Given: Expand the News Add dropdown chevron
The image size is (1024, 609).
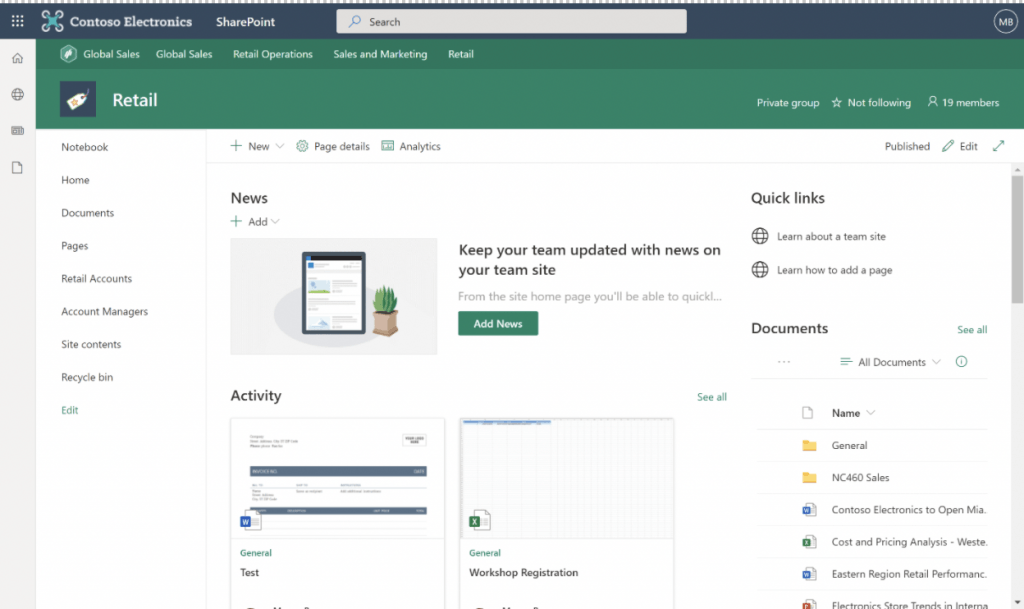Looking at the screenshot, I should pyautogui.click(x=275, y=222).
